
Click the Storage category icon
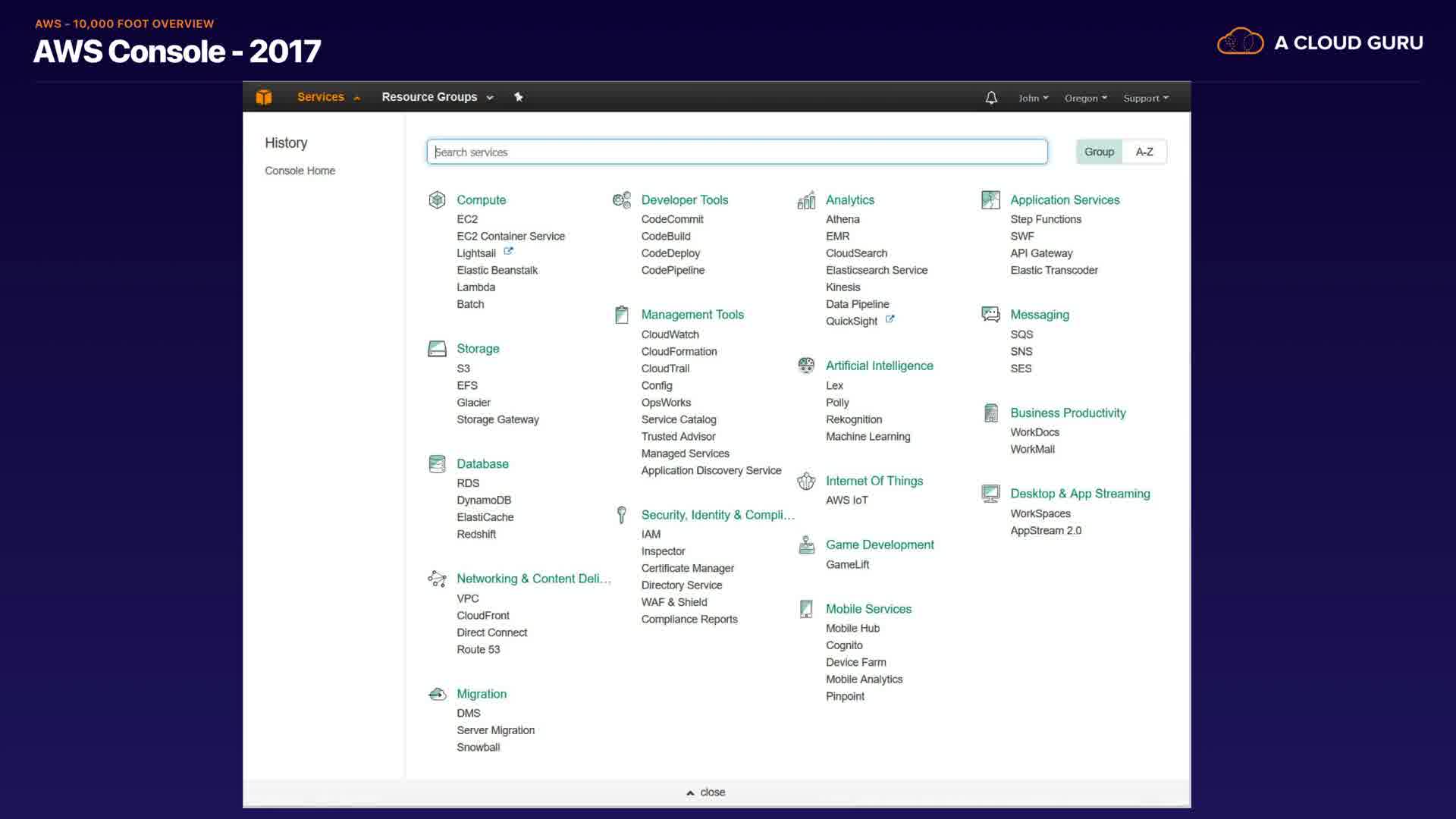437,349
